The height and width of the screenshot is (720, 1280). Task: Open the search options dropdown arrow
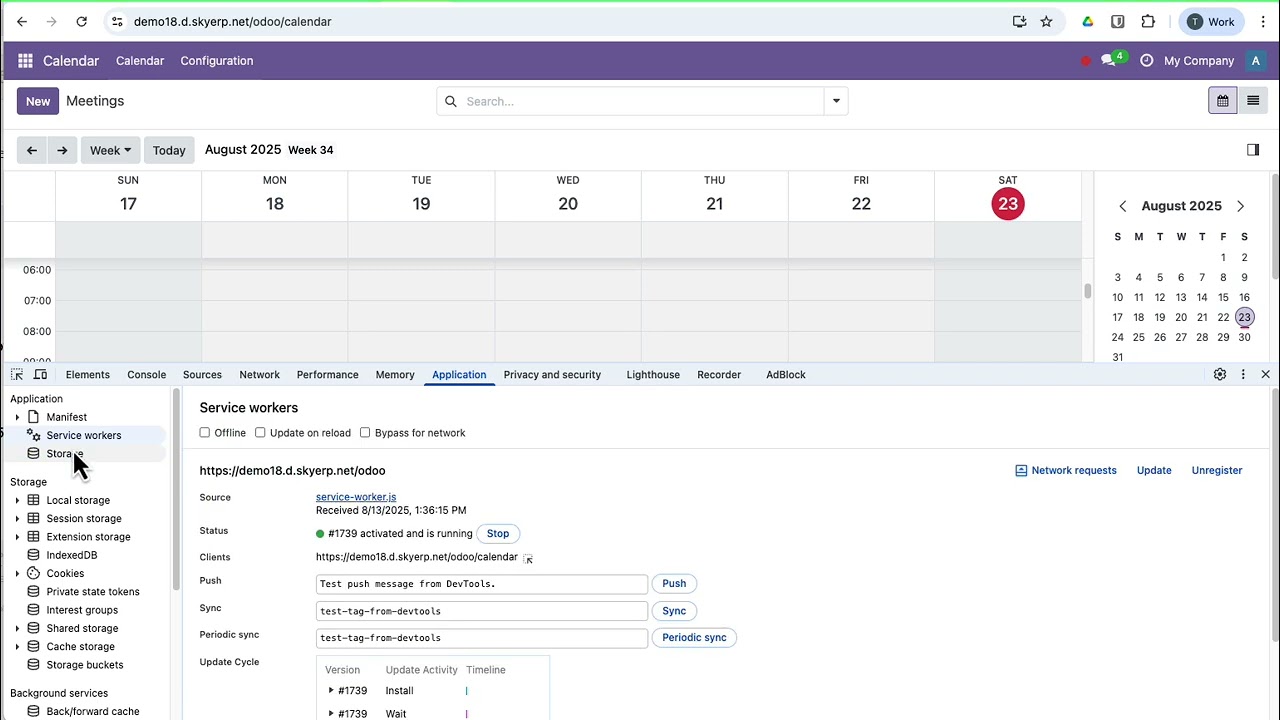[836, 101]
